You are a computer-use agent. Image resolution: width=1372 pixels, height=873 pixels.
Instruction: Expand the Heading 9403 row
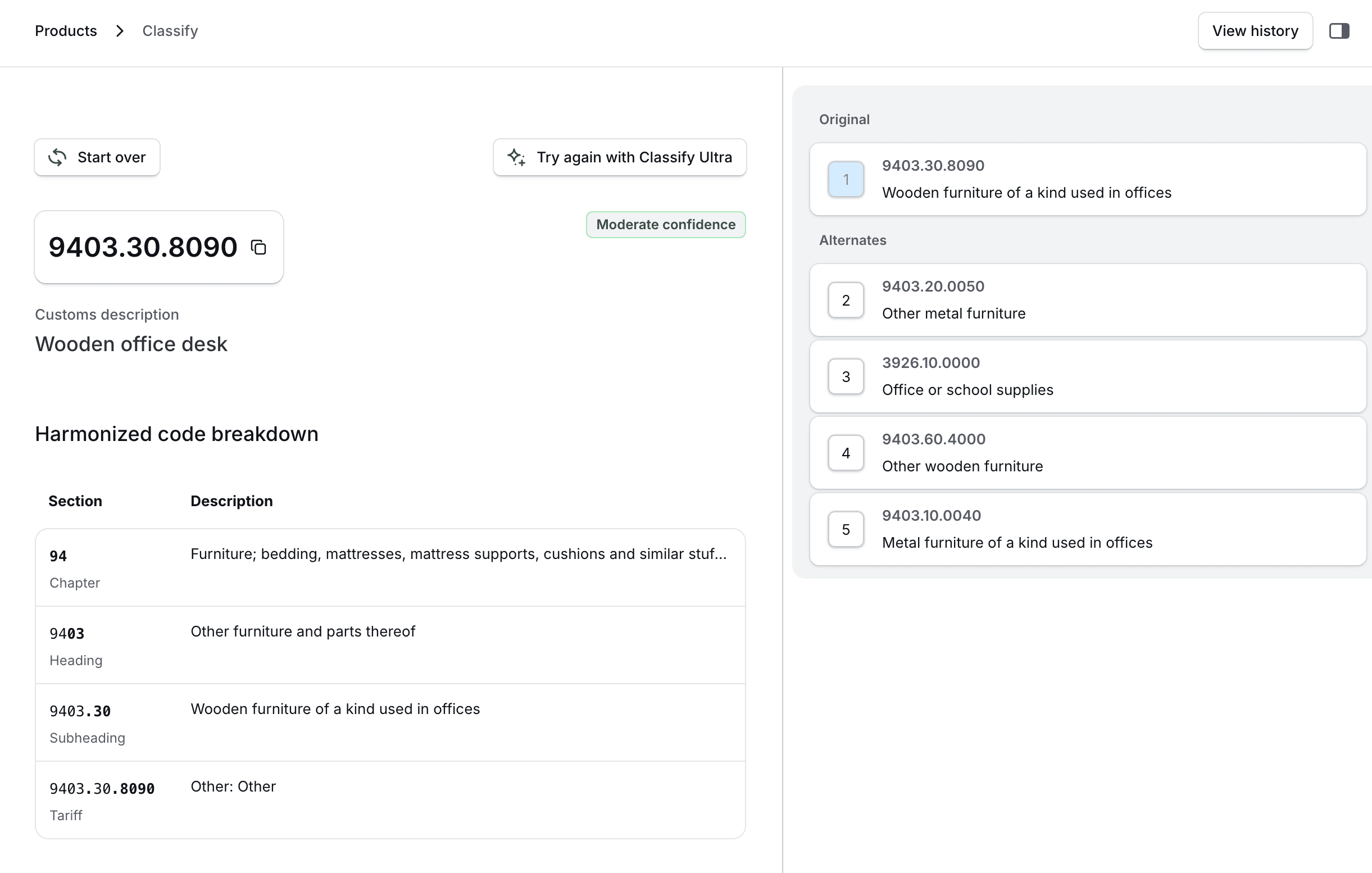(x=390, y=645)
